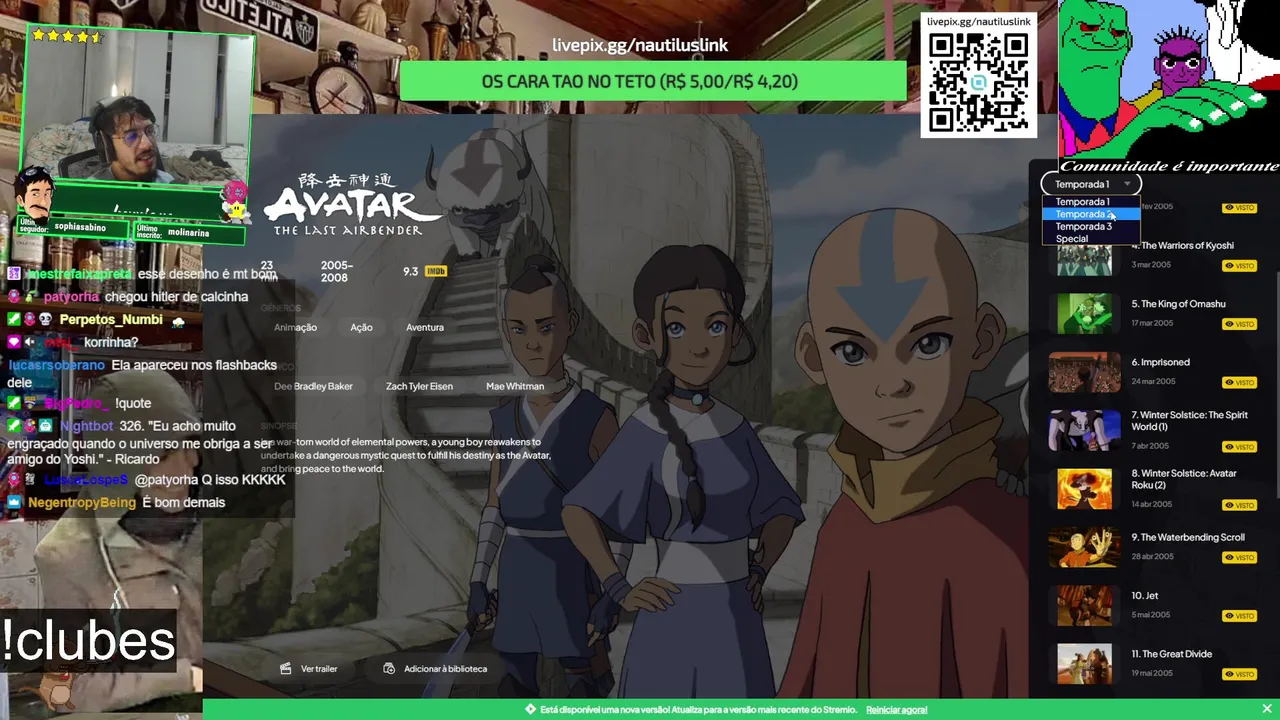
Task: Toggle watched badge on episode Jet
Action: click(1240, 616)
